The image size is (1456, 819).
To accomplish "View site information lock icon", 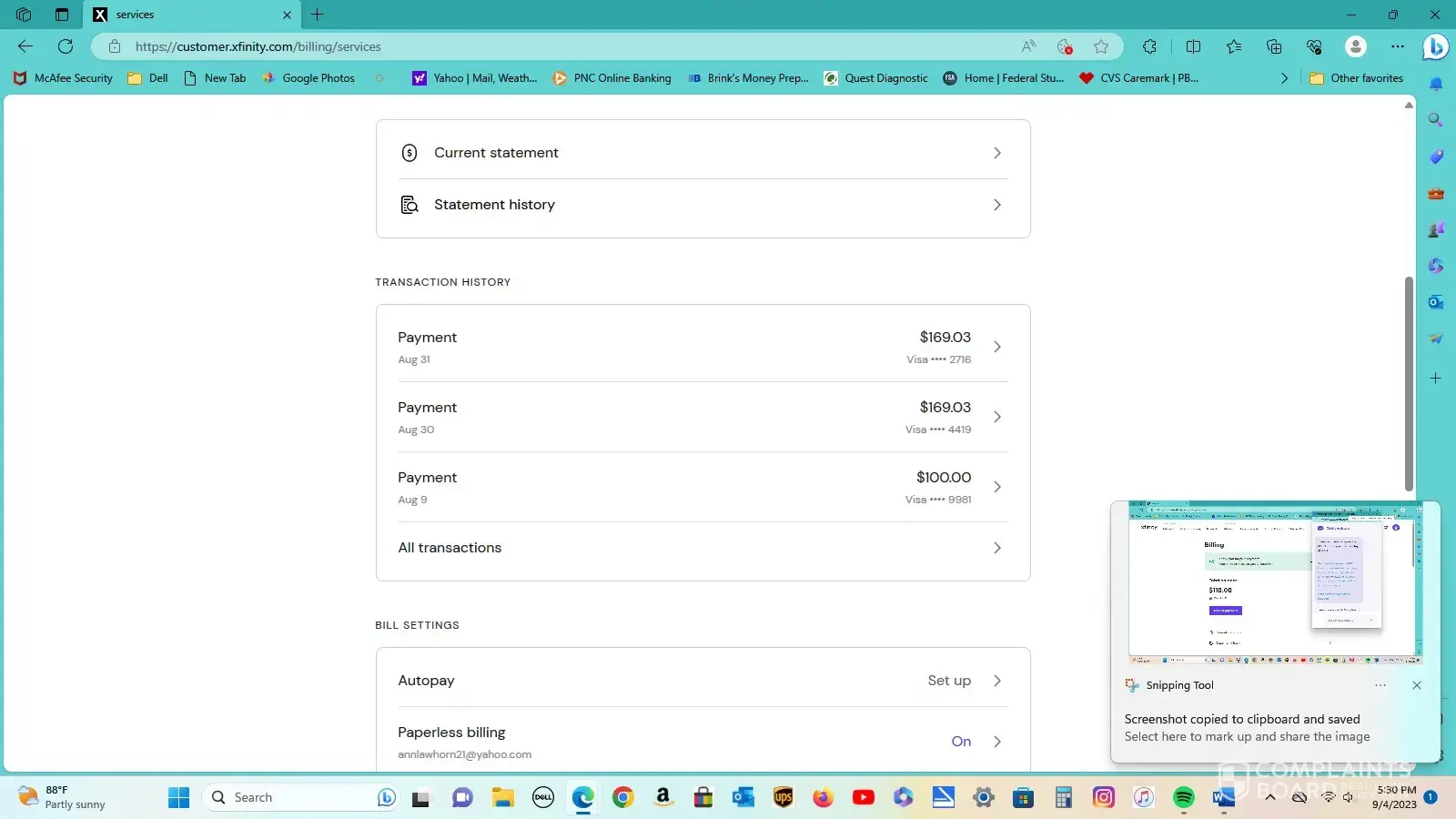I will click(x=115, y=46).
